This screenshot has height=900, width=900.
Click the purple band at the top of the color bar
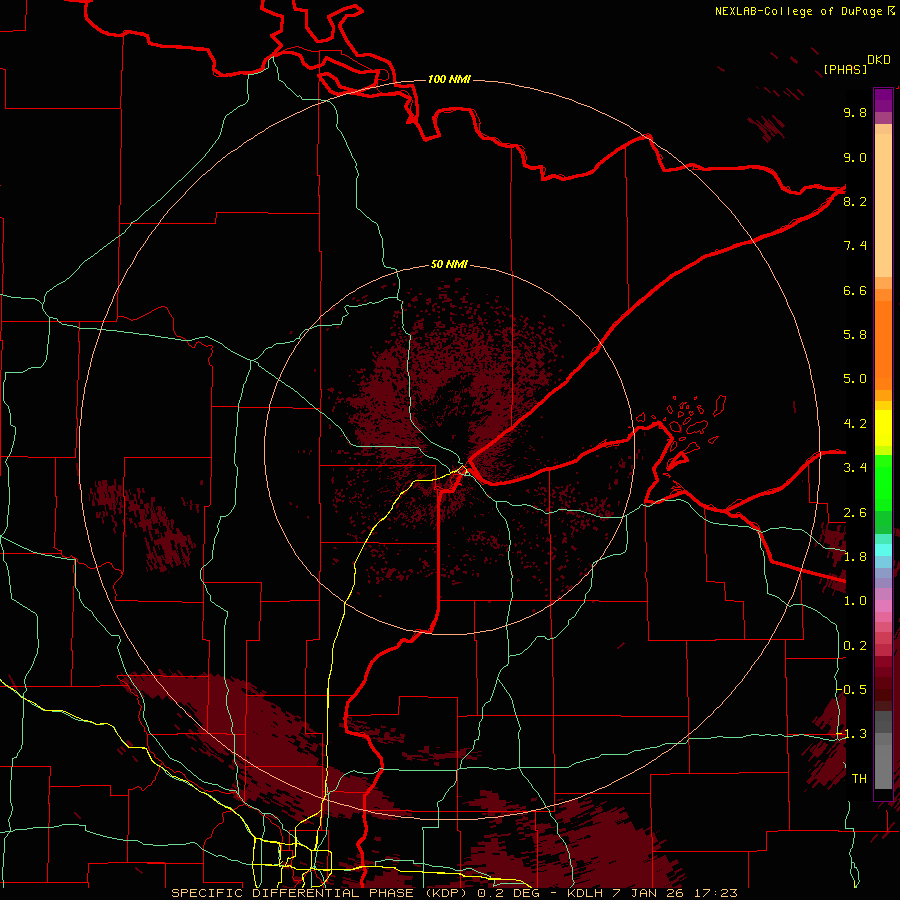coord(883,100)
